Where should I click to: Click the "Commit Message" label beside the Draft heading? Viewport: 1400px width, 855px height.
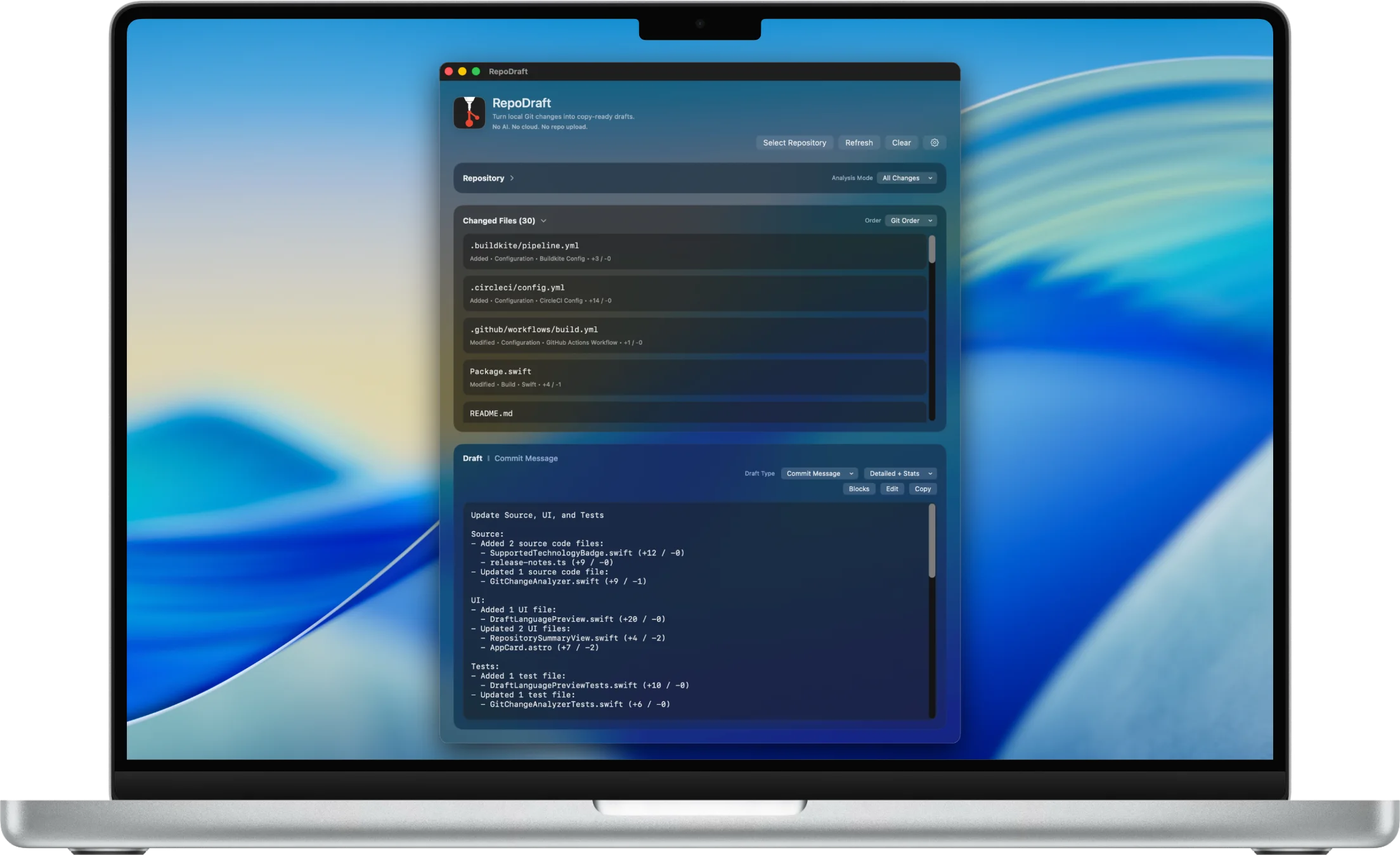click(526, 458)
